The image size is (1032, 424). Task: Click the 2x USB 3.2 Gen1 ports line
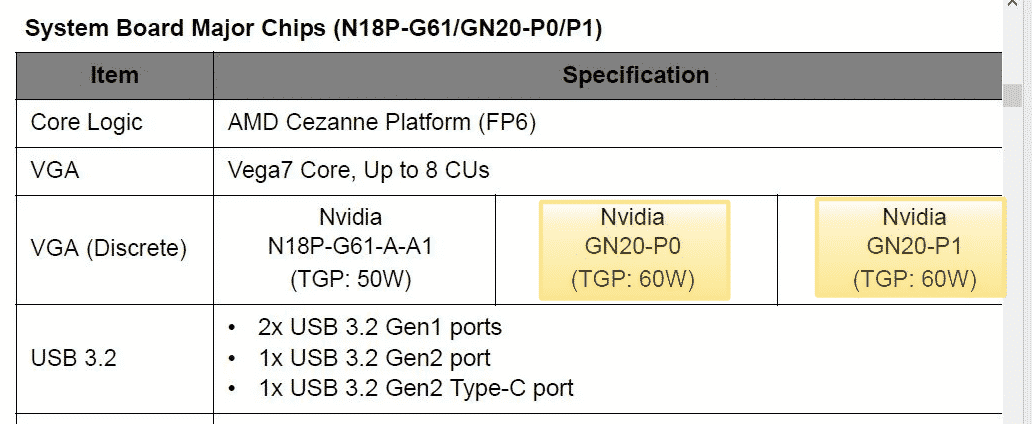click(x=379, y=327)
